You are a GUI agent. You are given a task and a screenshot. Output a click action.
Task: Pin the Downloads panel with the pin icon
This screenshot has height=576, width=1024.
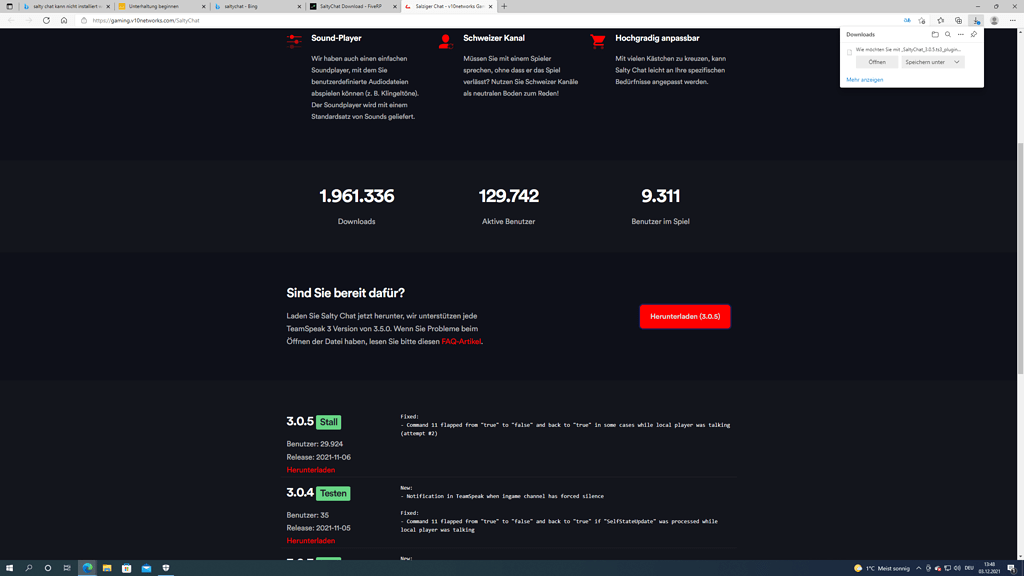974,34
